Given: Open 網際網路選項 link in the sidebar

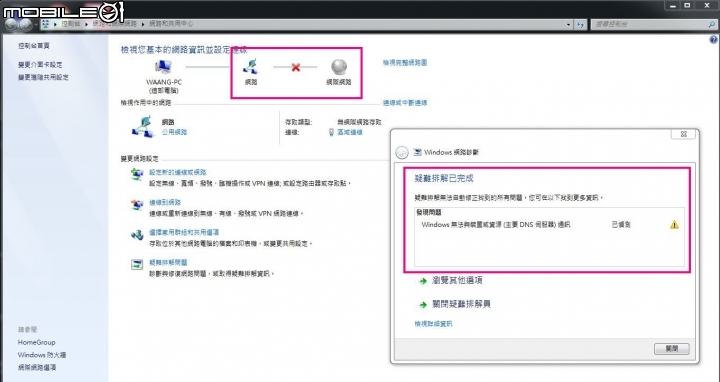Looking at the screenshot, I should coord(37,368).
